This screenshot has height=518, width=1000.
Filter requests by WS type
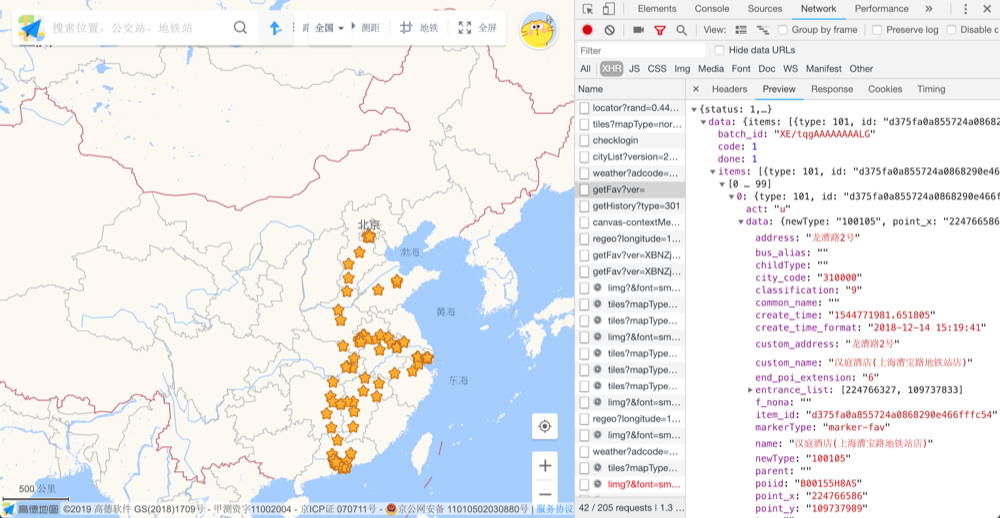tap(791, 69)
